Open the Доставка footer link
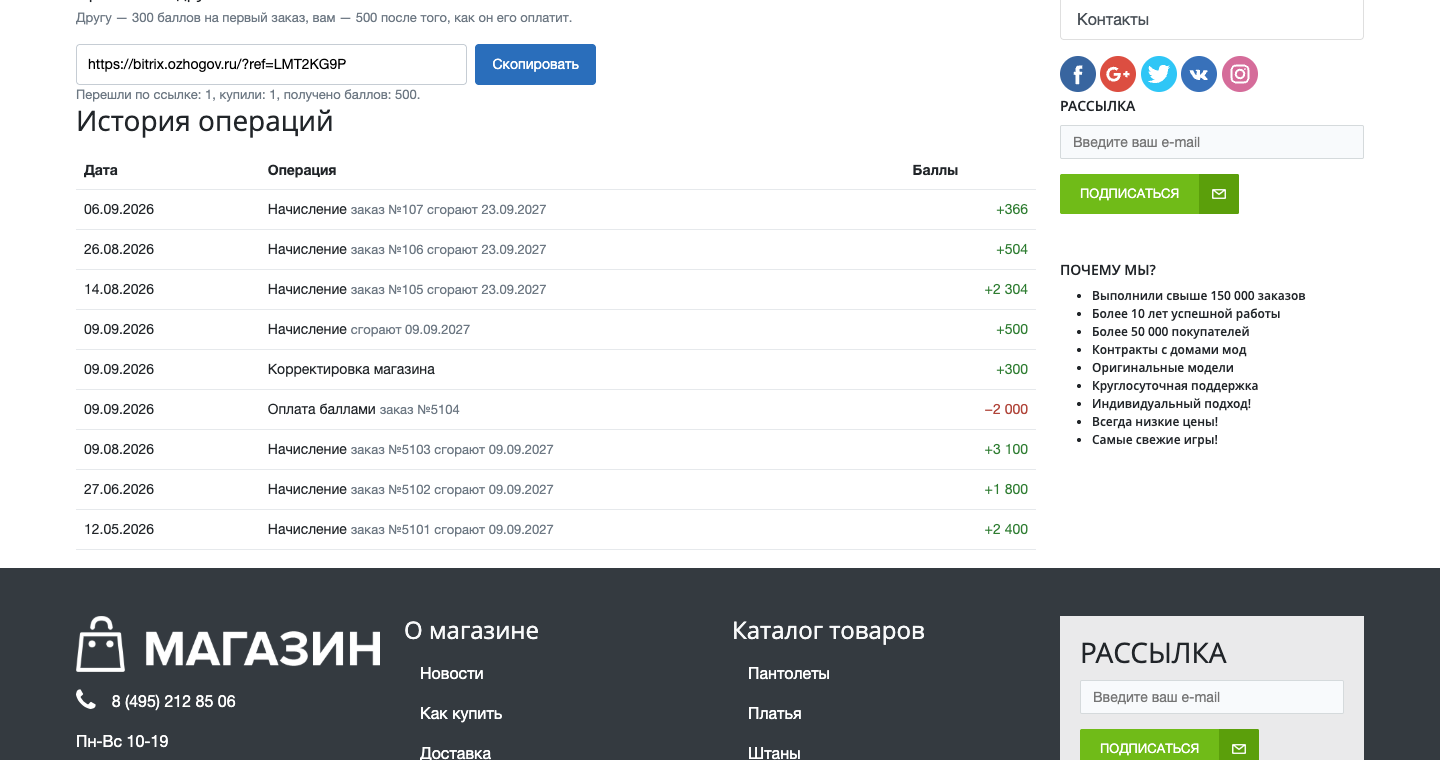 point(455,753)
